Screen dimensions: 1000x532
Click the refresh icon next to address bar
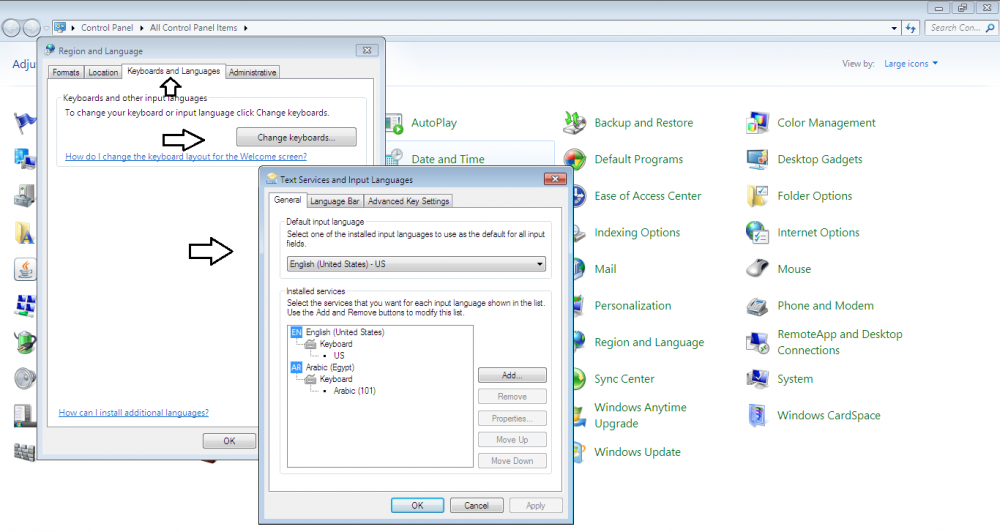pyautogui.click(x=910, y=28)
